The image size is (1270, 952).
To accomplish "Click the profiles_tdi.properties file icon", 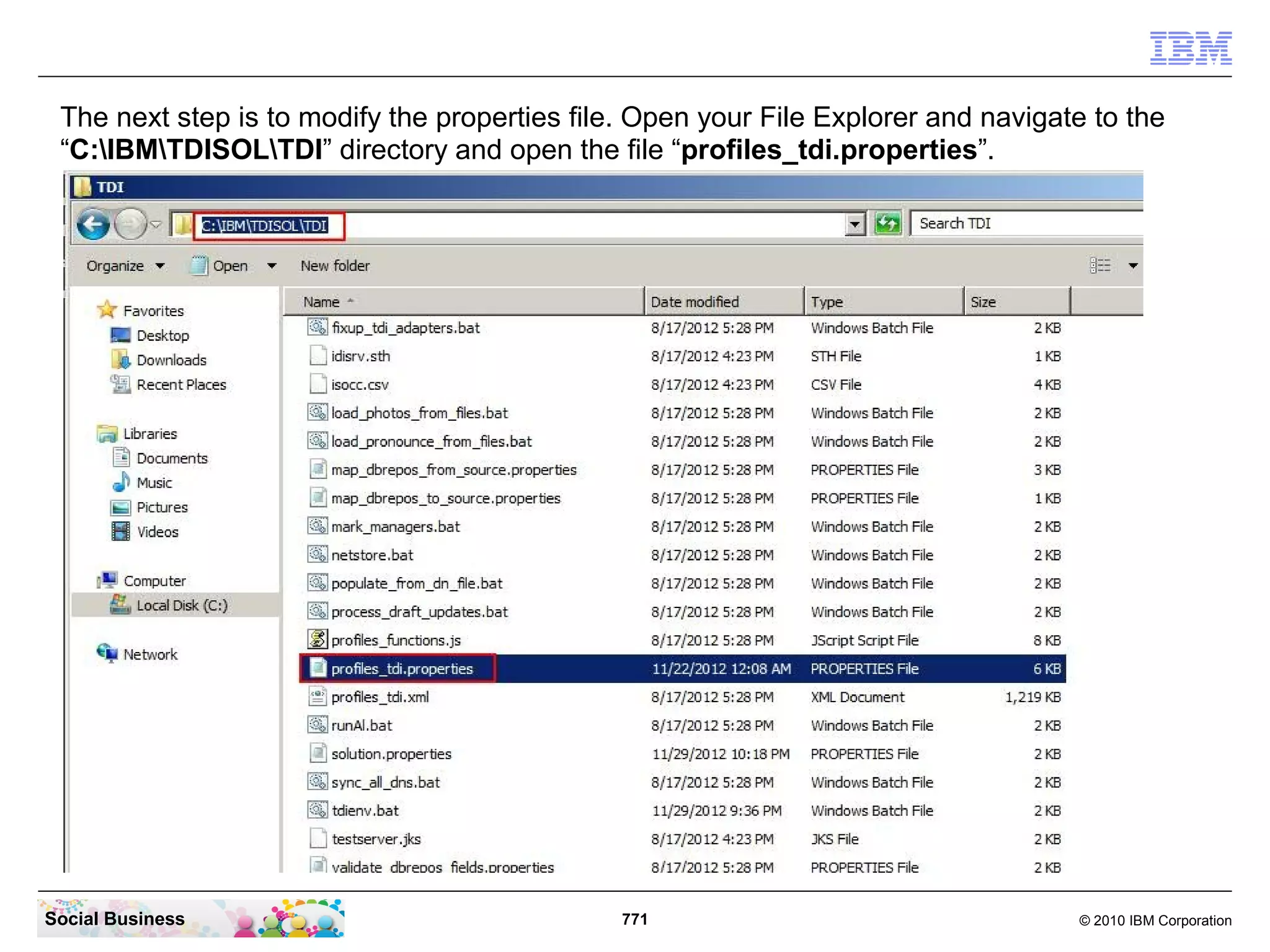I will tap(317, 668).
